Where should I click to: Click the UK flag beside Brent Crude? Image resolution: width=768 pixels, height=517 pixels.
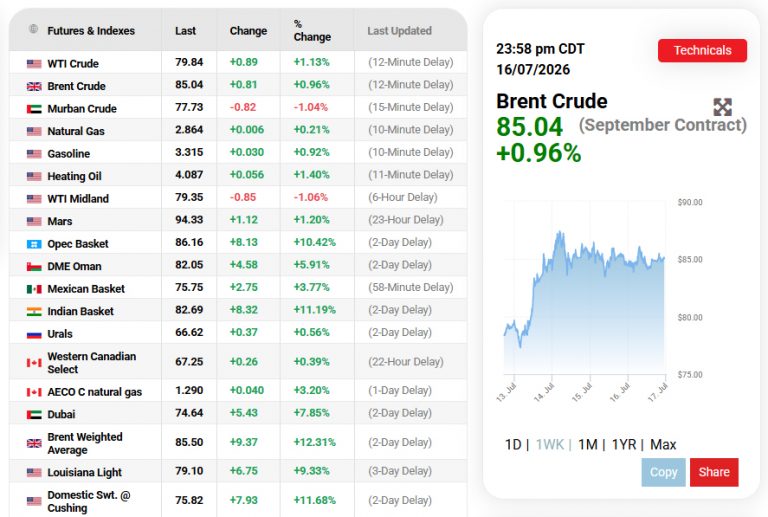coord(34,86)
